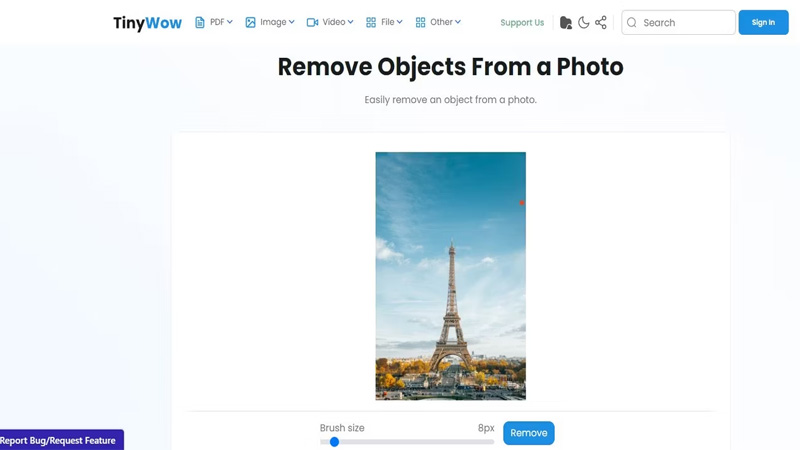Click the Image picture icon in navbar
The image size is (800, 450).
251,22
